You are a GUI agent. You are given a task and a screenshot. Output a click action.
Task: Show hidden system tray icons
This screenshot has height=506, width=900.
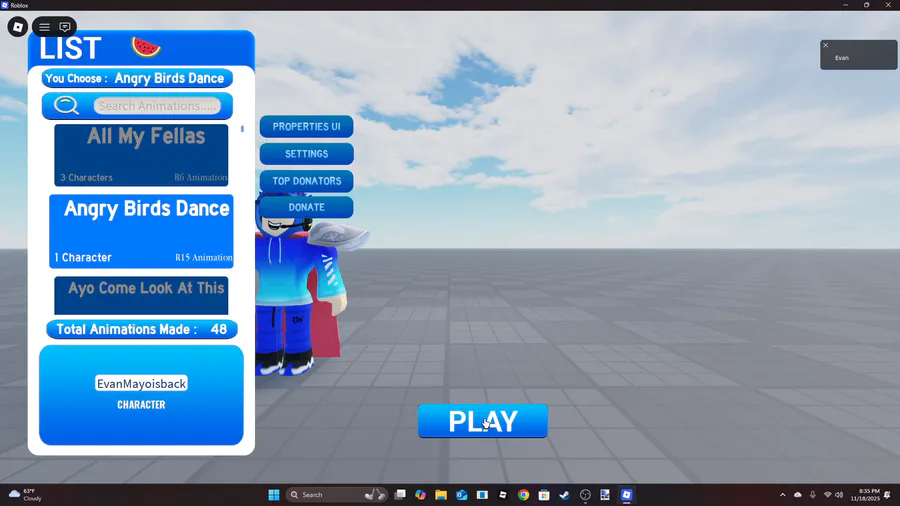coord(782,495)
